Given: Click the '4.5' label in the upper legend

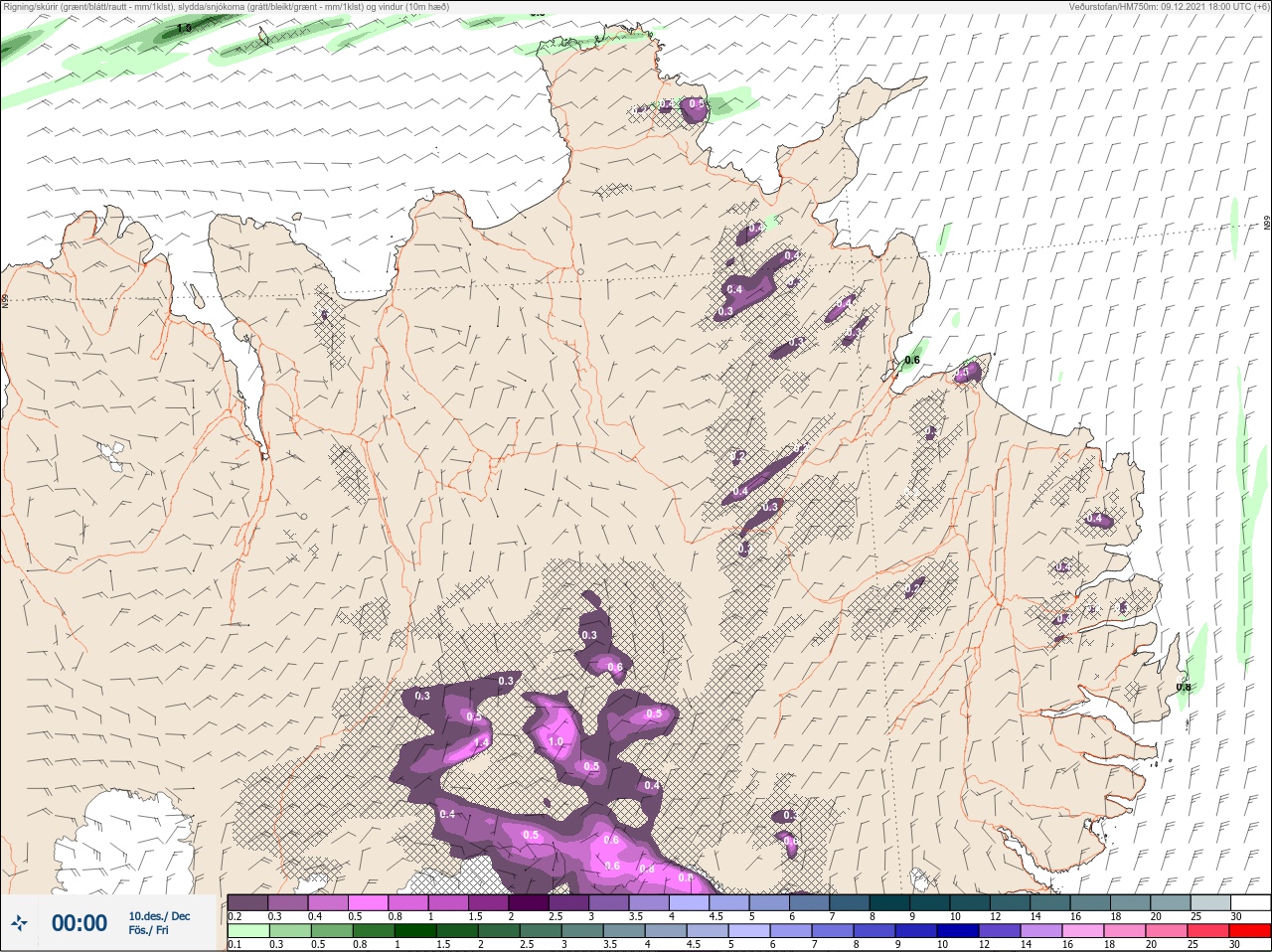Looking at the screenshot, I should 715,916.
